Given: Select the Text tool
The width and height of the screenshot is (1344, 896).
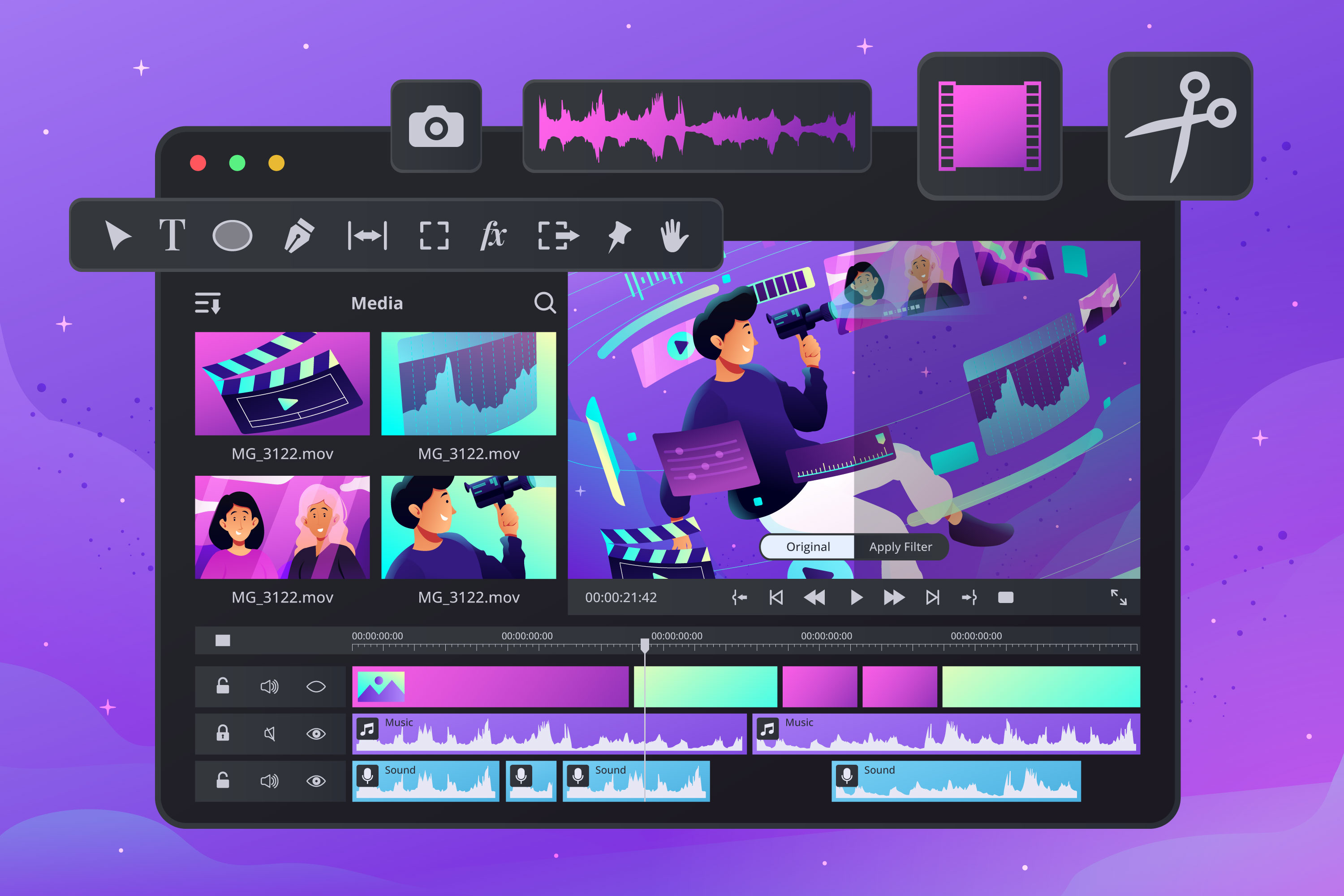Looking at the screenshot, I should tap(172, 236).
